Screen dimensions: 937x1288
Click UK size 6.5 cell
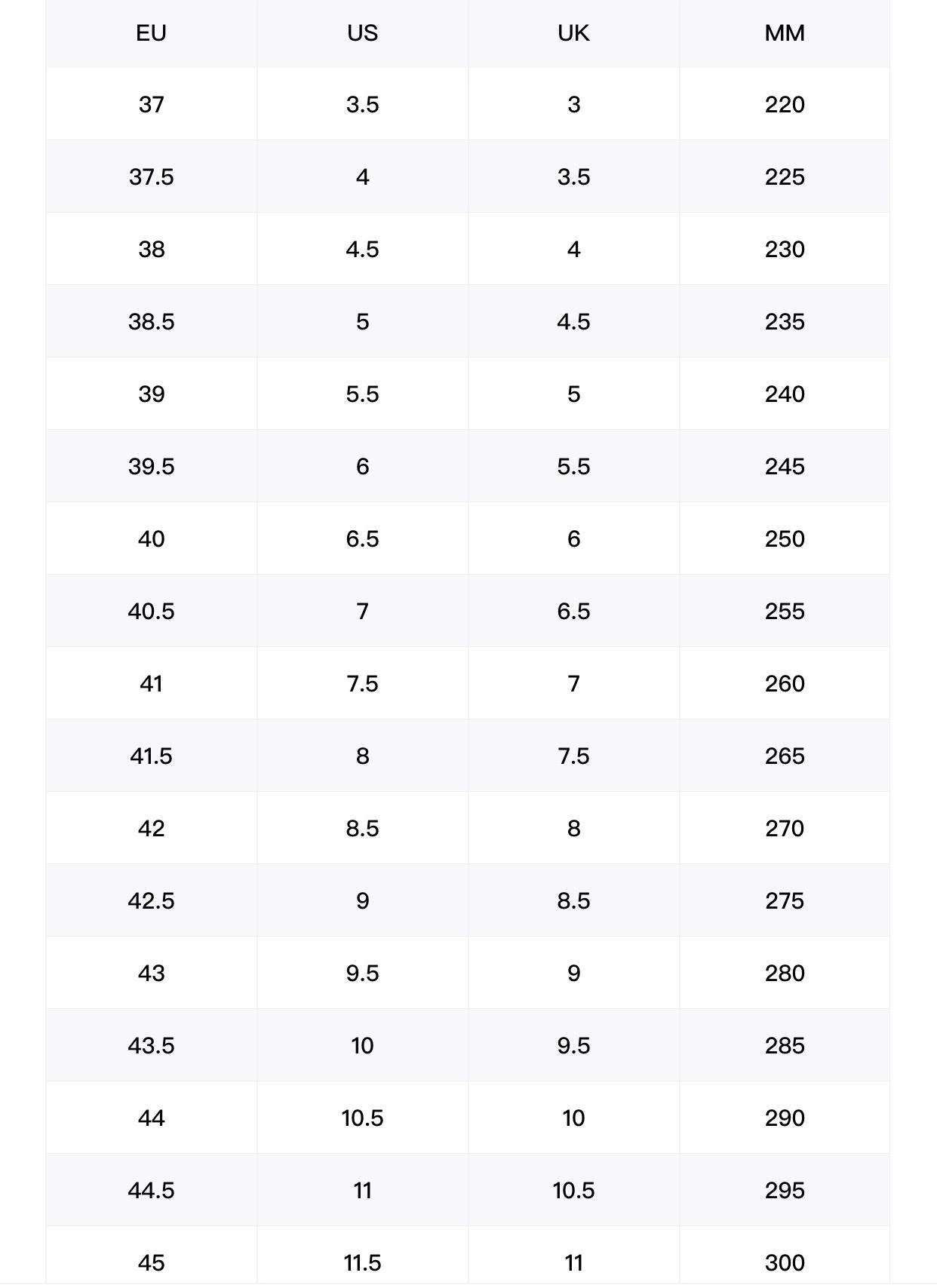click(x=573, y=611)
